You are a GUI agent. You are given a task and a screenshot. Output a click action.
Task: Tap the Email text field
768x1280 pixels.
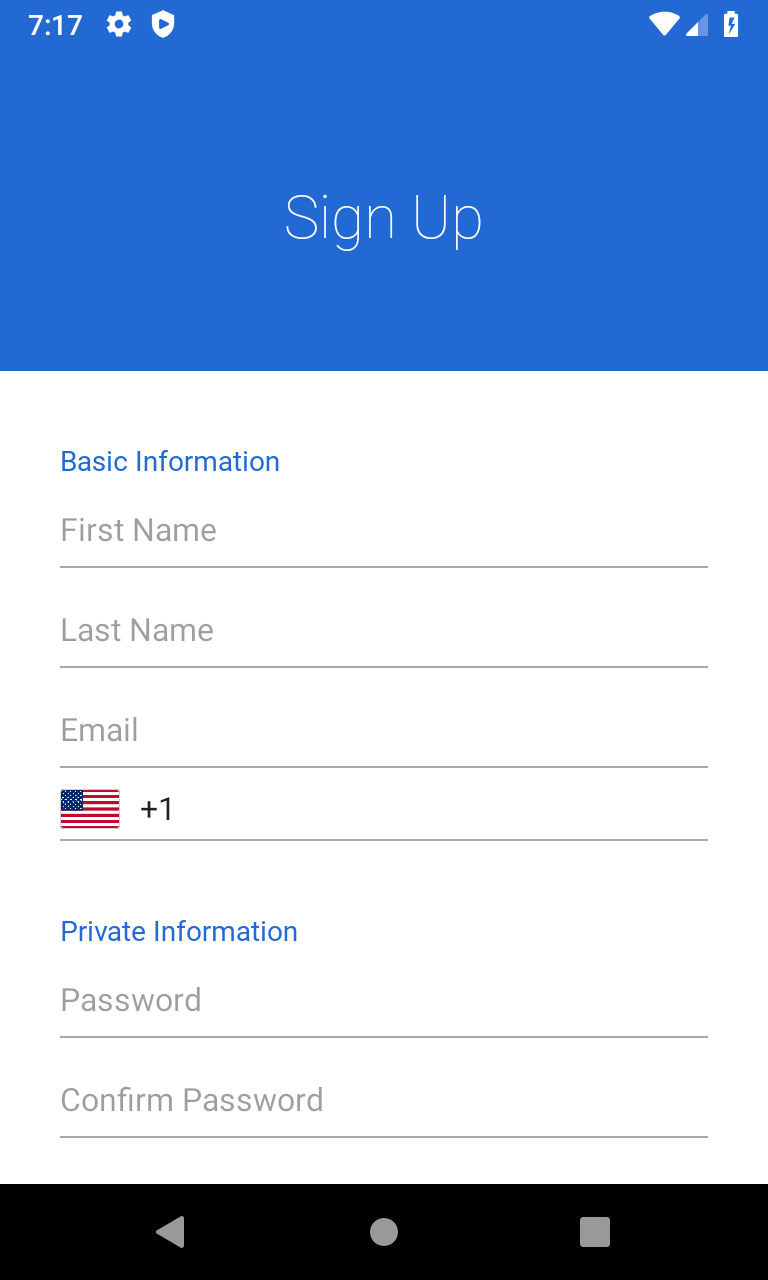(x=384, y=731)
